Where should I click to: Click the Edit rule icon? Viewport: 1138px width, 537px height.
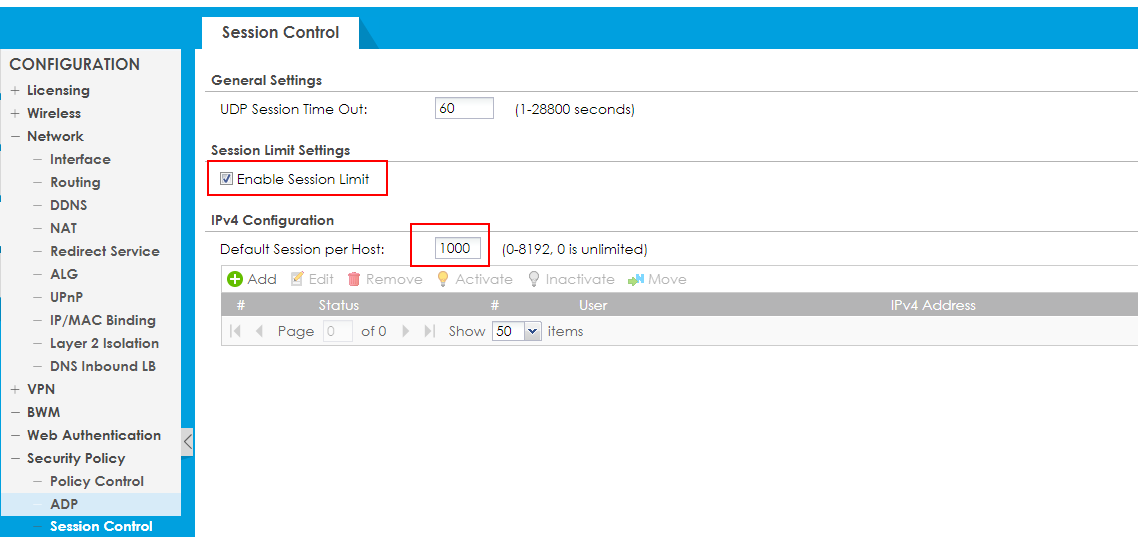pos(297,280)
